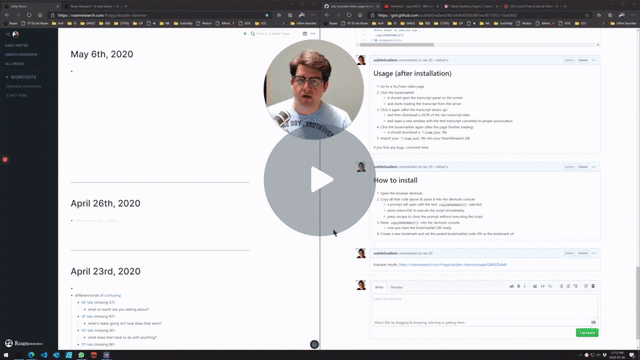640x360 pixels.
Task: Open Graph Overview in Roam sidebar
Action: 21,55
